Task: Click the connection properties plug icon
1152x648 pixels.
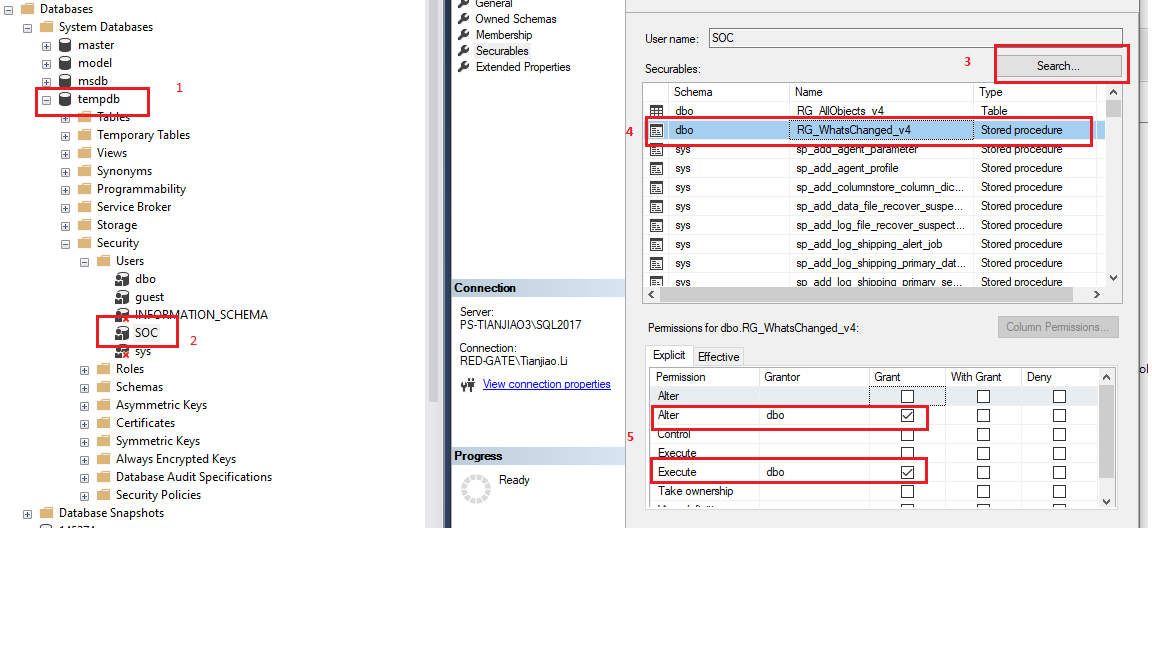Action: coord(467,384)
